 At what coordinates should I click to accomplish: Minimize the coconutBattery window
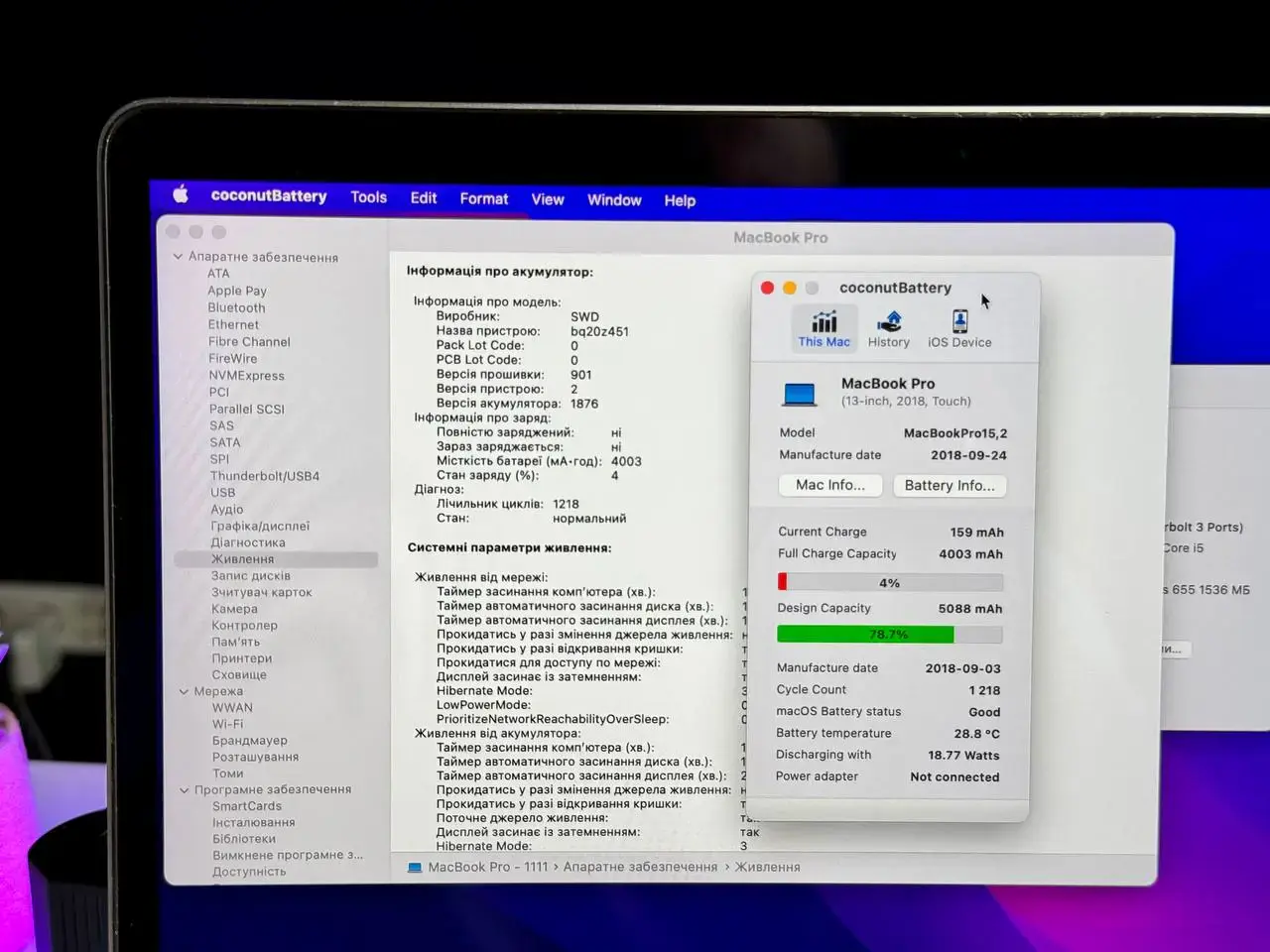pyautogui.click(x=790, y=288)
